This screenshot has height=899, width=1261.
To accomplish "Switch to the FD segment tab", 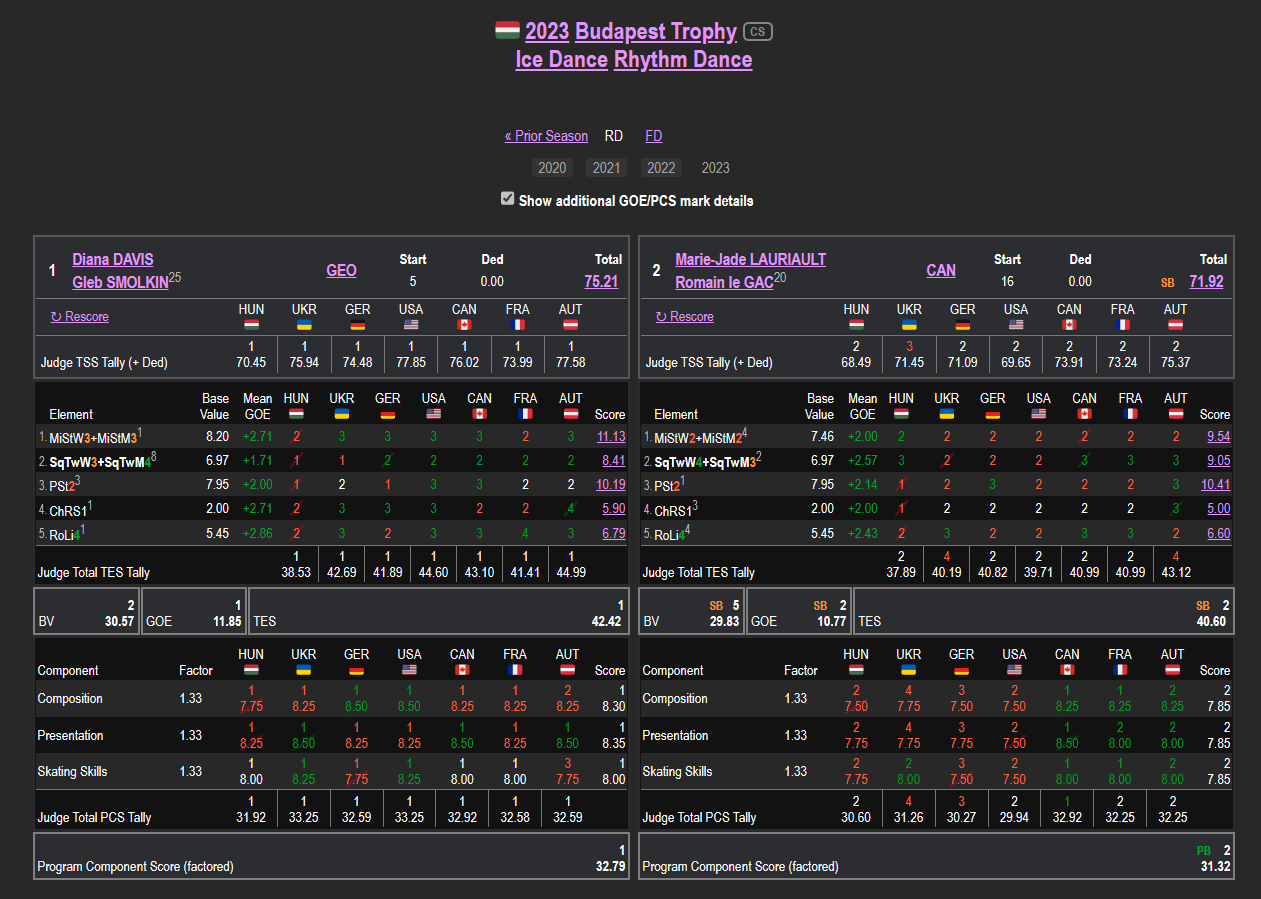I will coord(653,136).
